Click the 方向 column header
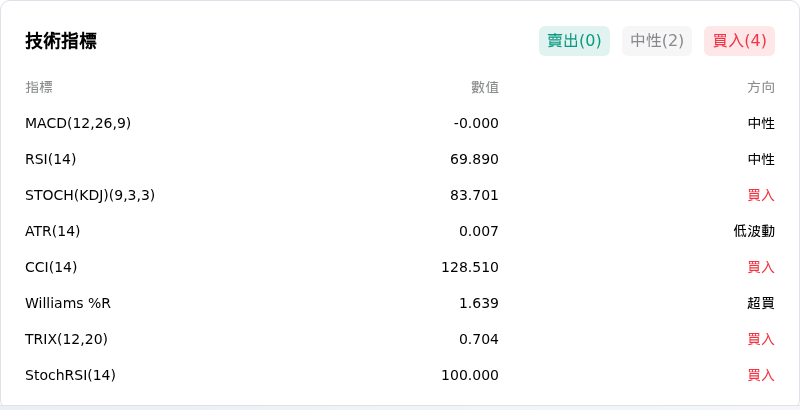This screenshot has height=410, width=800. click(x=761, y=87)
